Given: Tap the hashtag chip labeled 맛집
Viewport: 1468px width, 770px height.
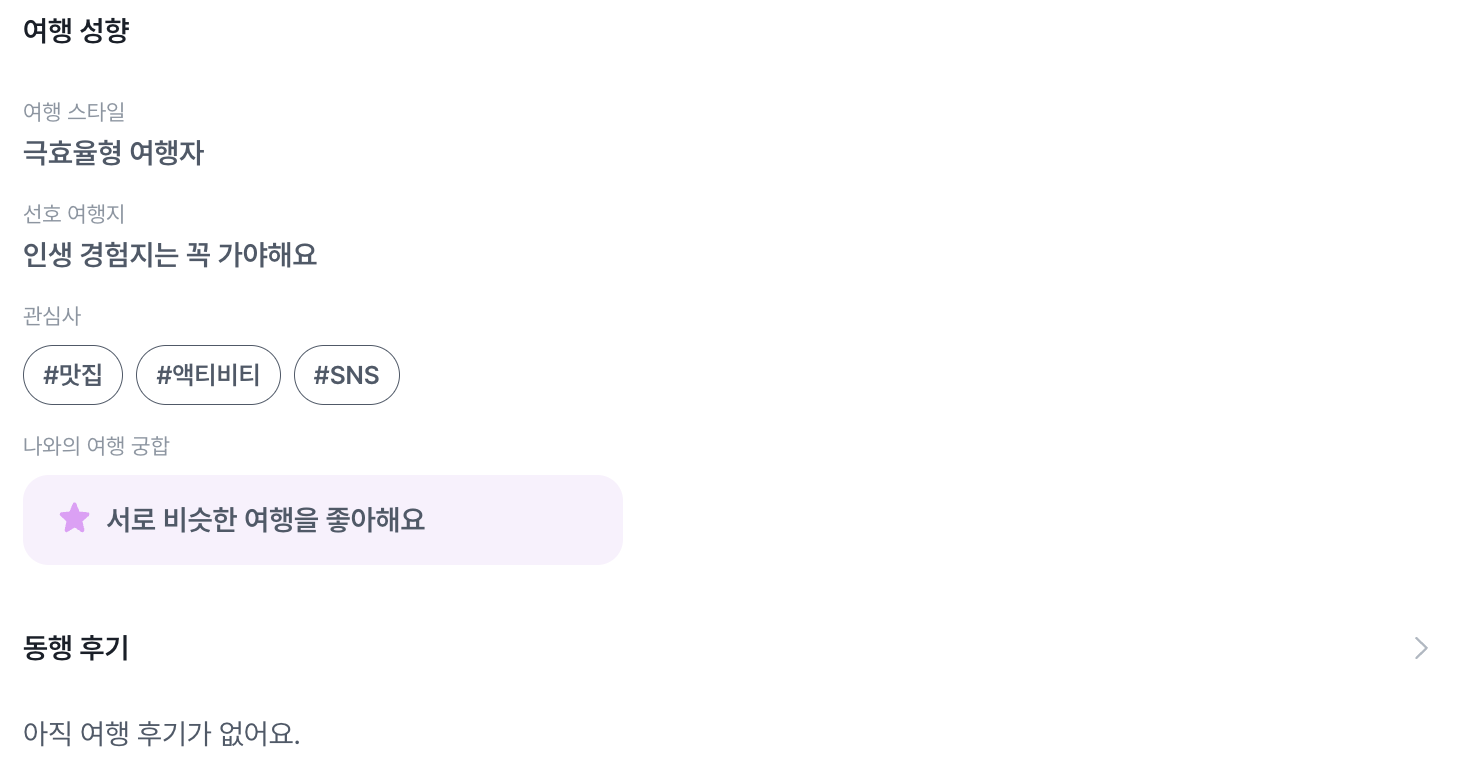Looking at the screenshot, I should coord(73,375).
